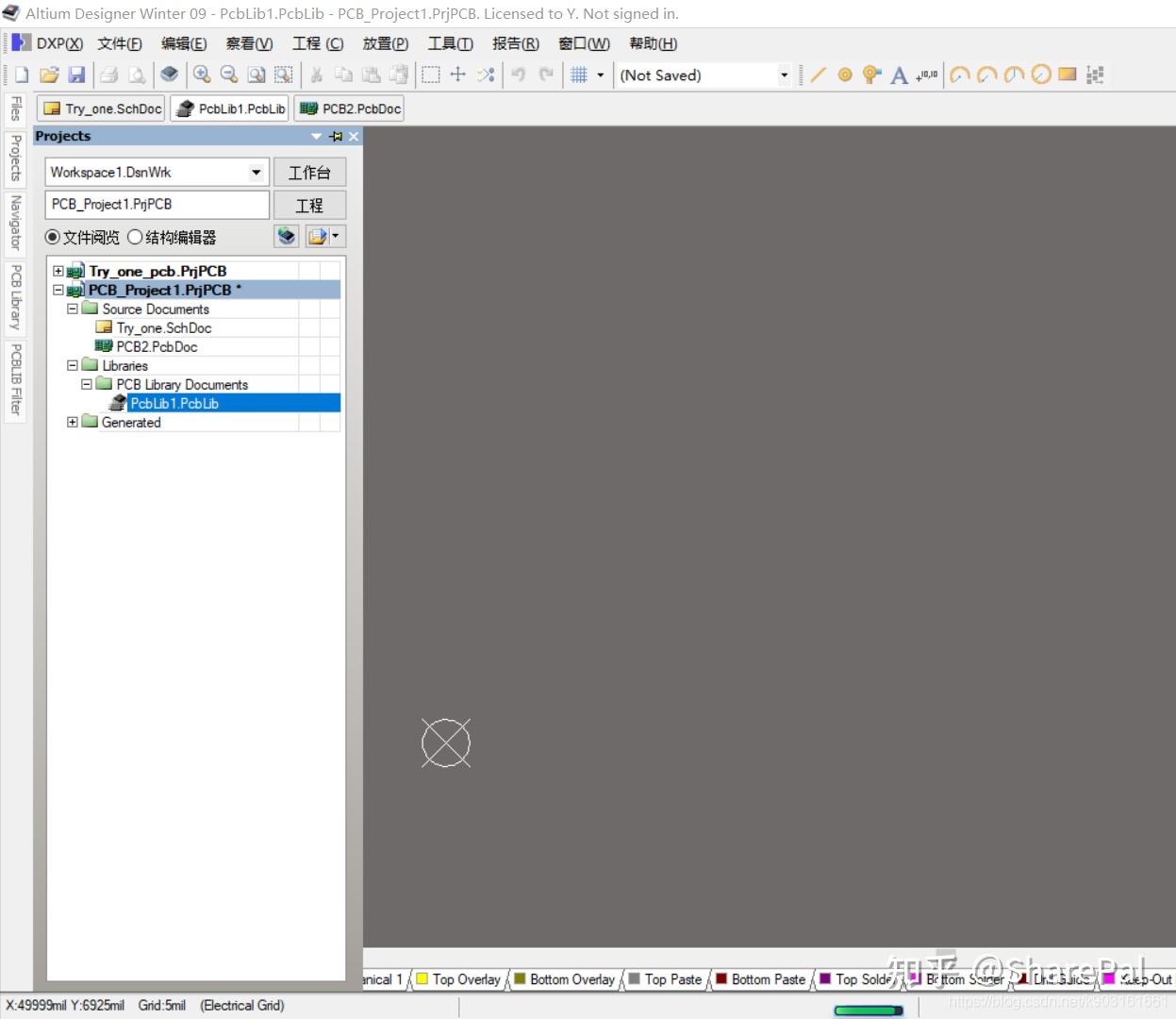
Task: Open the Workspace1.DsnWrk dropdown
Action: [x=256, y=172]
